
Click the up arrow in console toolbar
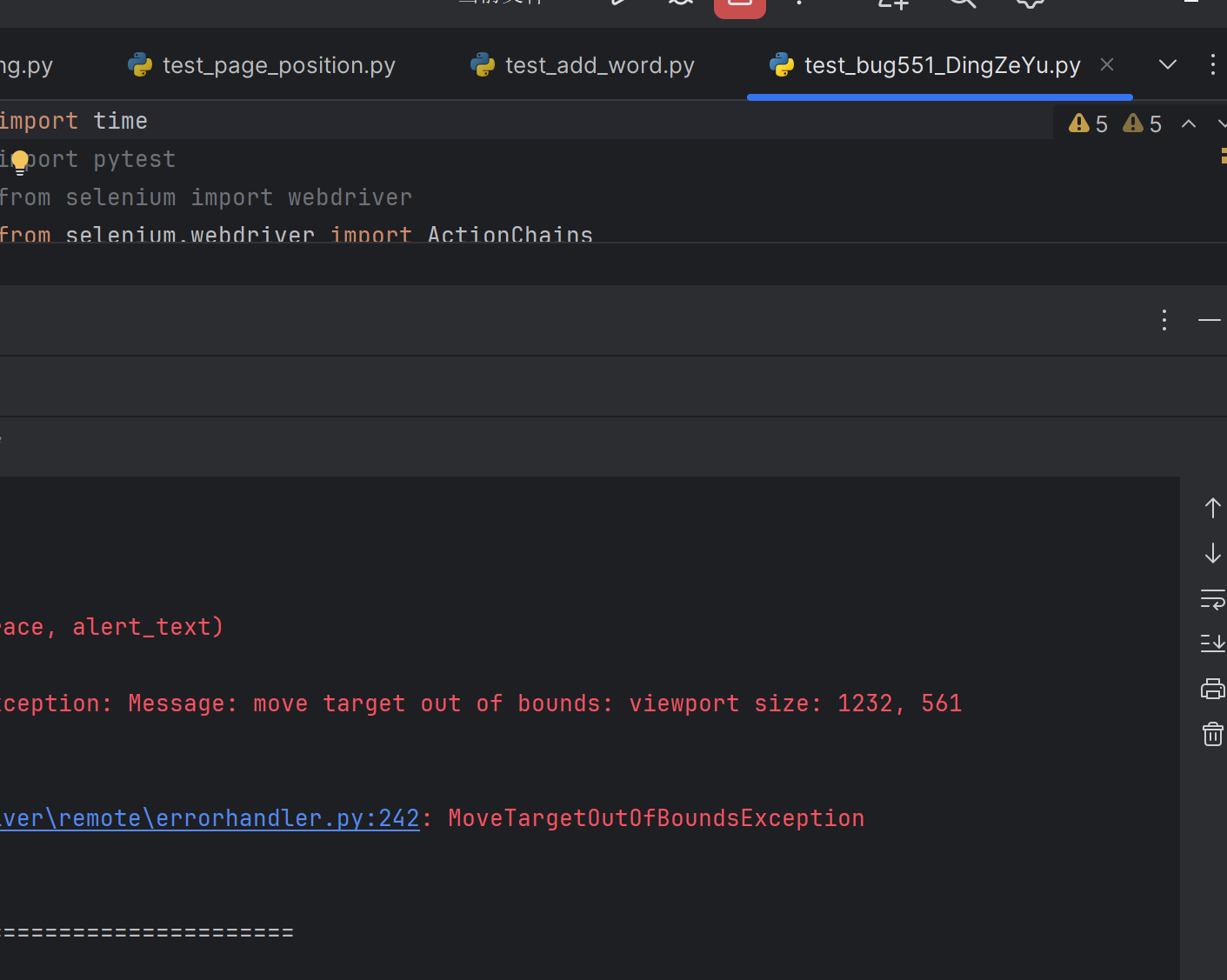click(1212, 508)
